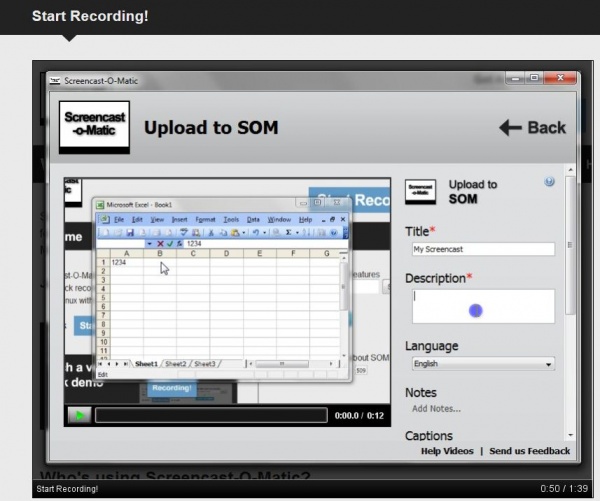
Task: Open the Tools menu in Excel
Action: click(231, 220)
